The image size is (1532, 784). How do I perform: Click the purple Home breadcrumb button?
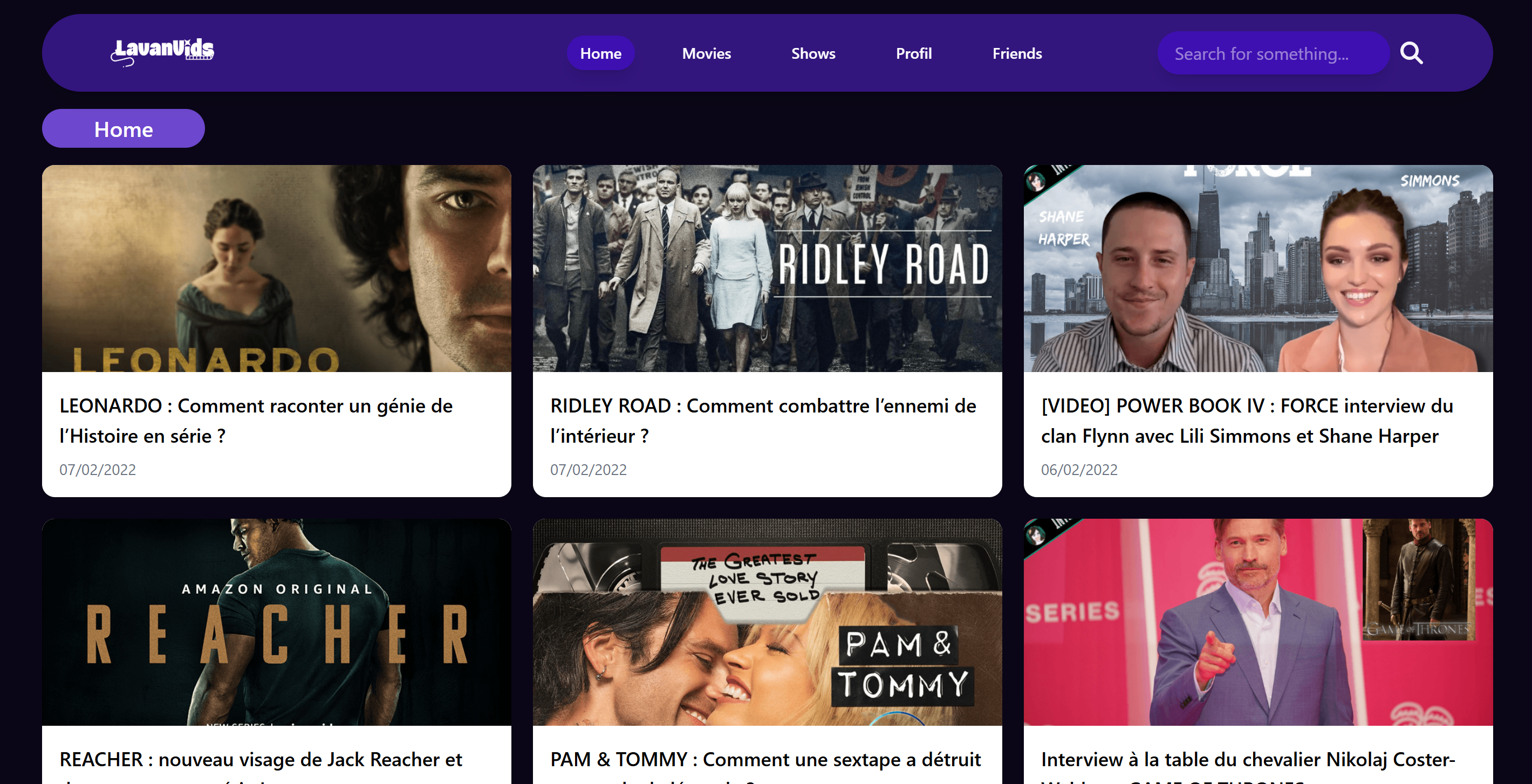tap(123, 129)
